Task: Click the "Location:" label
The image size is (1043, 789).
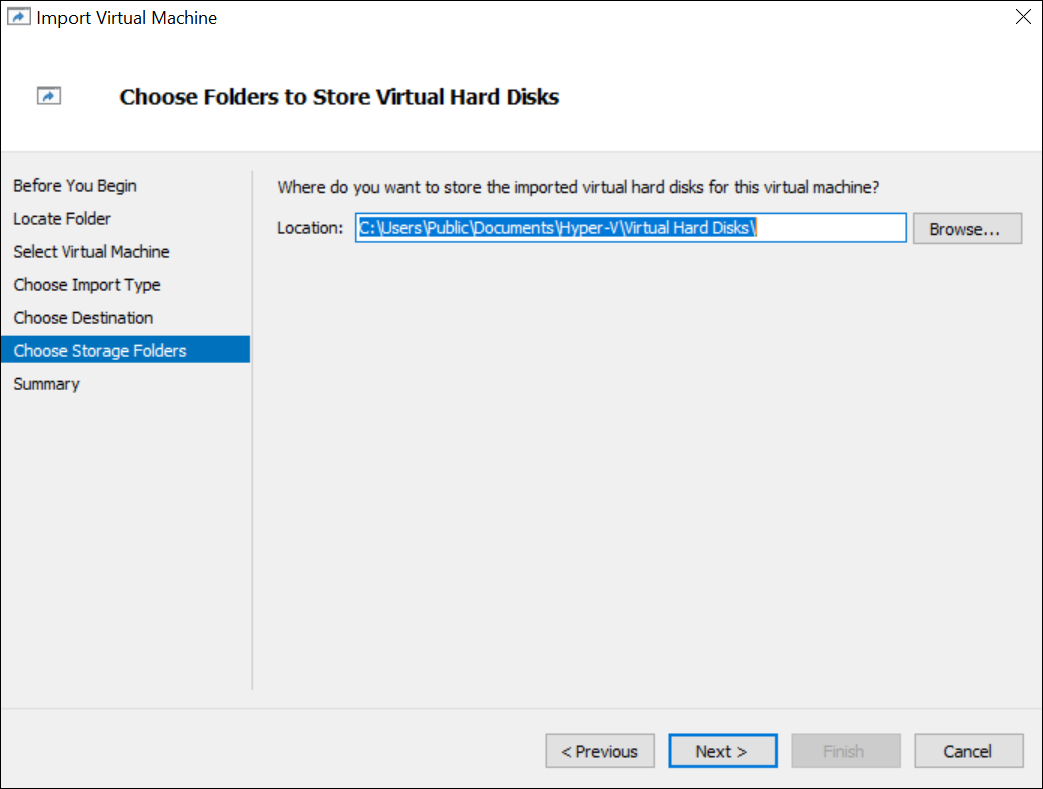Action: tap(310, 228)
